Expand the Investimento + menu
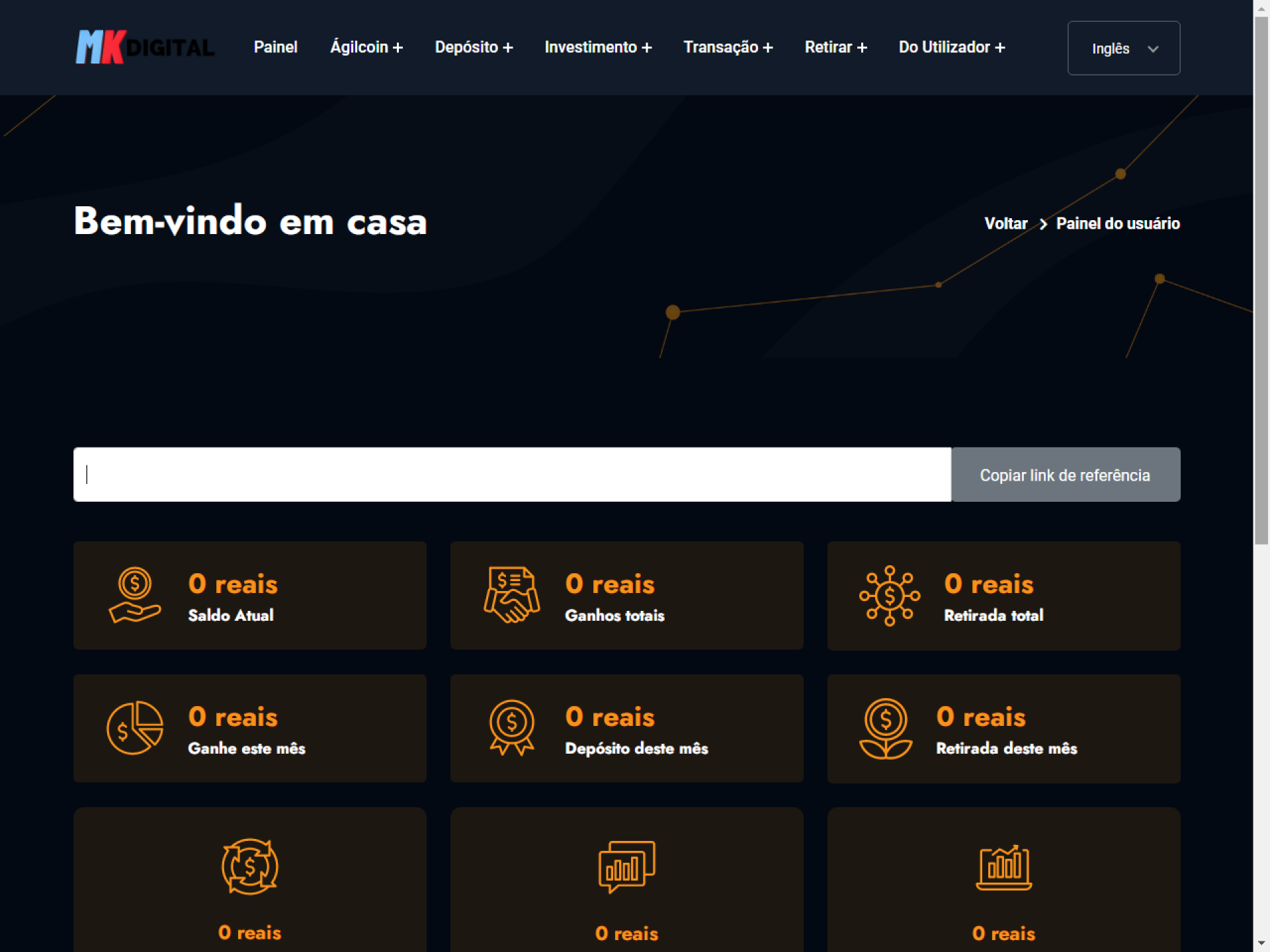 click(x=598, y=47)
